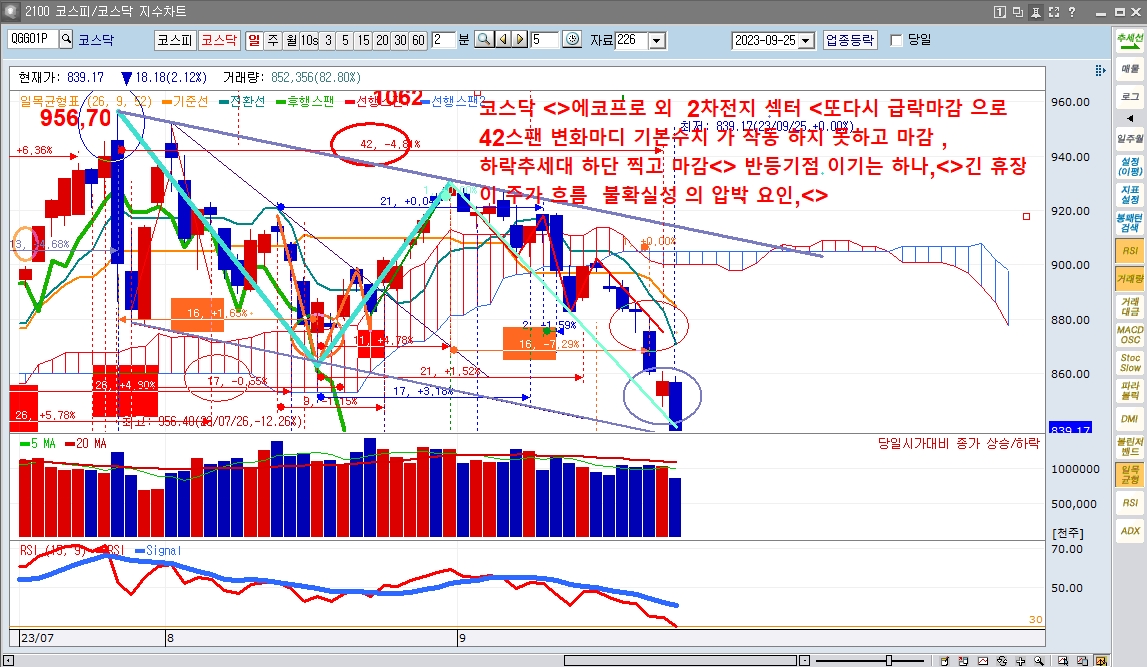Focus the minute value field showing 2

(443, 39)
